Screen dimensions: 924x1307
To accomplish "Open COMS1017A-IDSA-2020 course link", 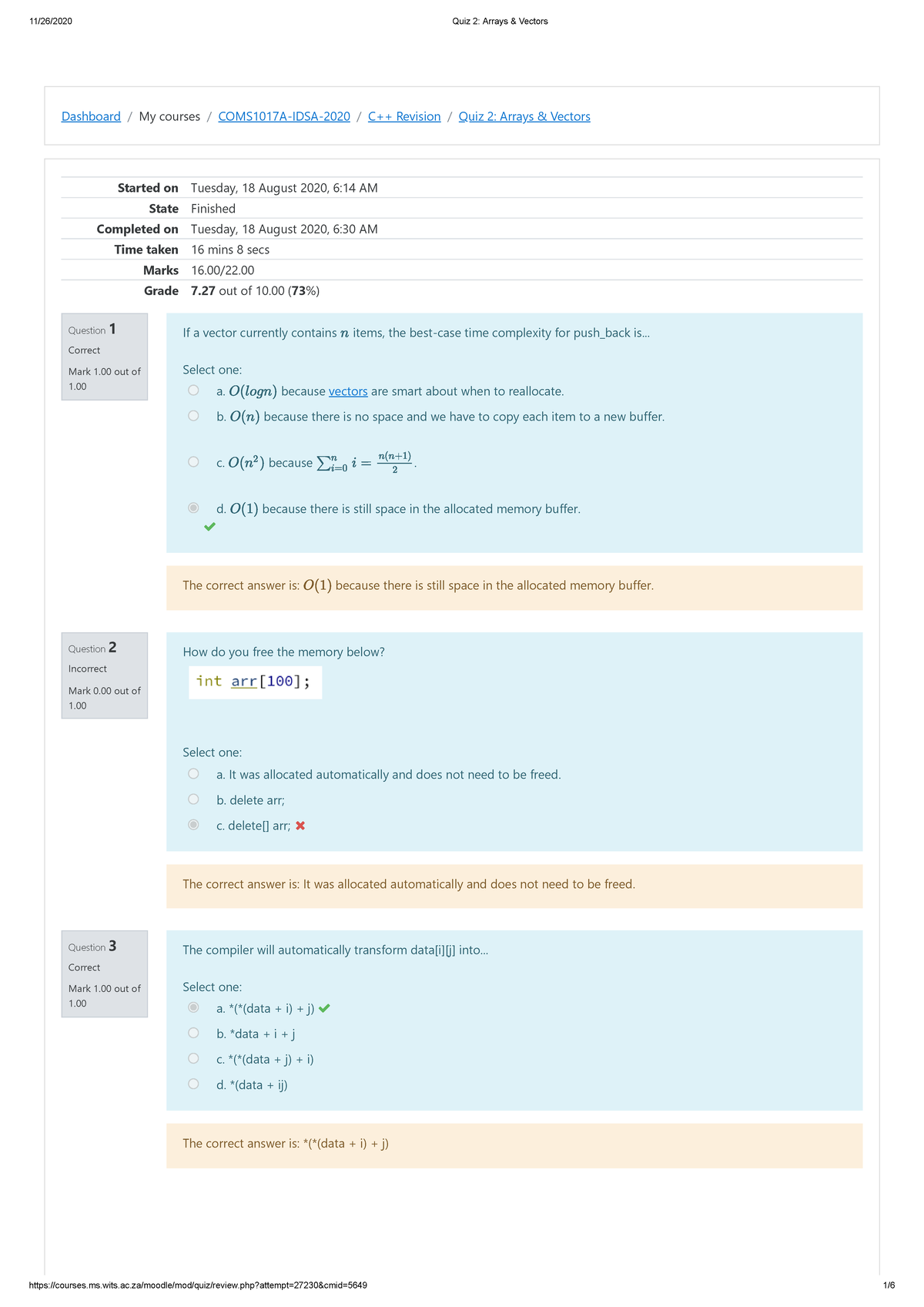I will pyautogui.click(x=284, y=116).
